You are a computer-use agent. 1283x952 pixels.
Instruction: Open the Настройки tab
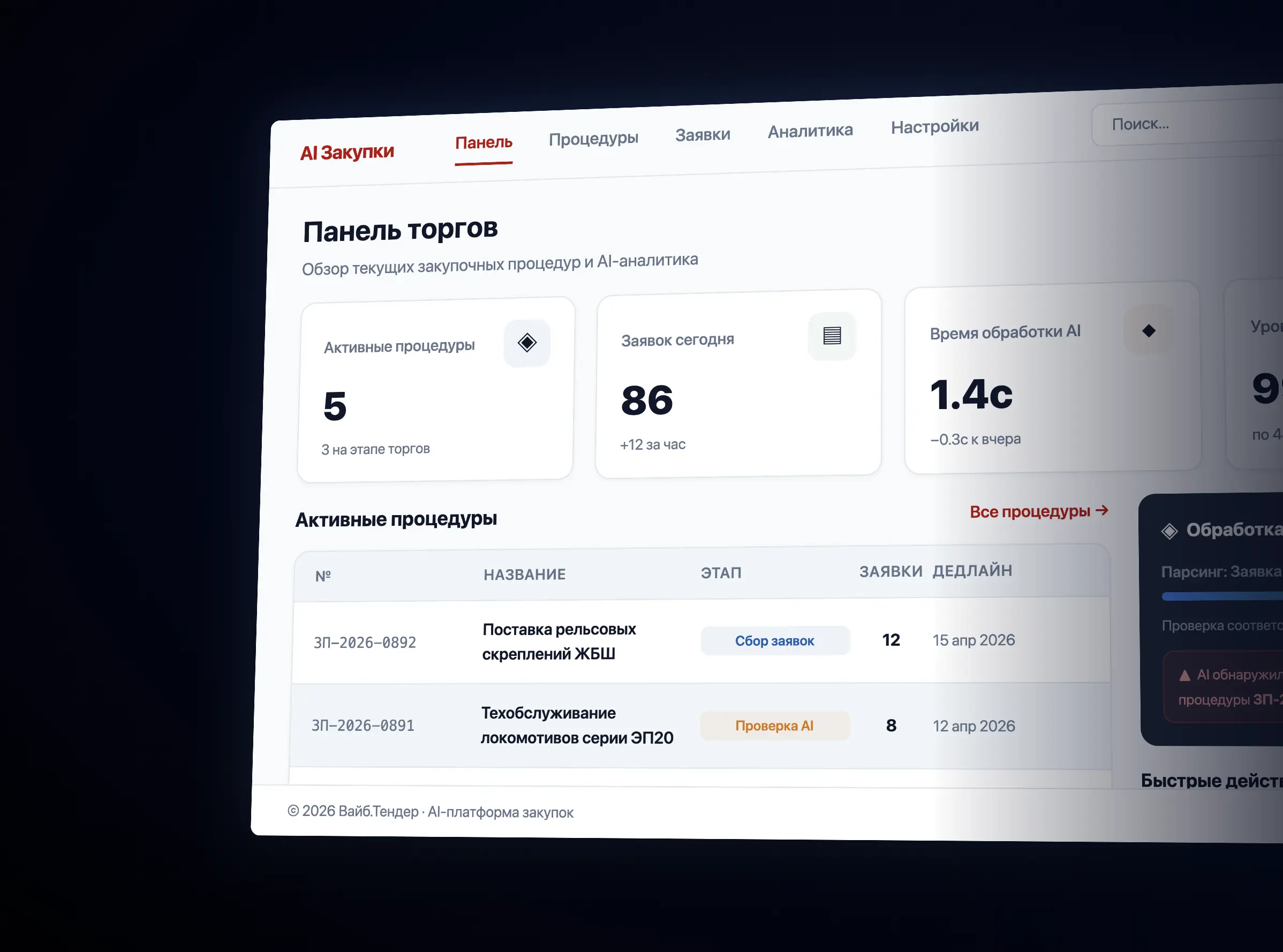coord(934,126)
